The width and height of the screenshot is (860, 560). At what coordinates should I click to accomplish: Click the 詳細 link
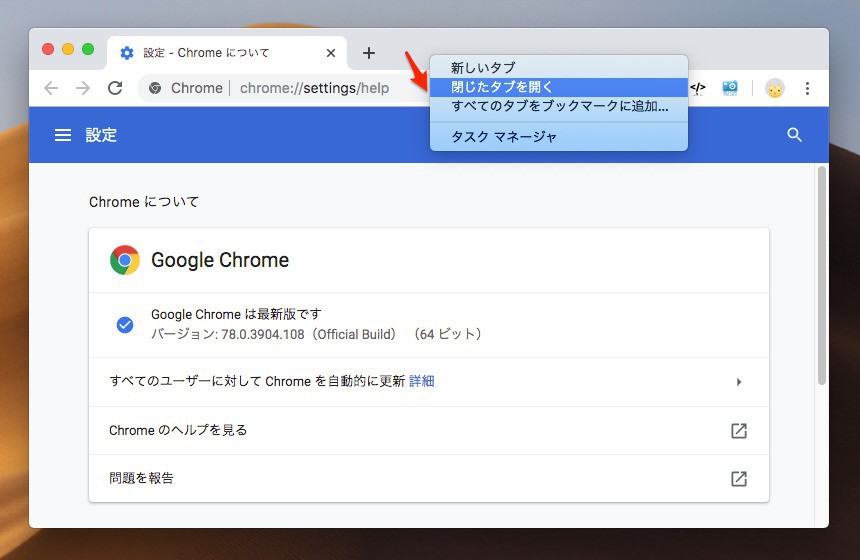tap(422, 381)
